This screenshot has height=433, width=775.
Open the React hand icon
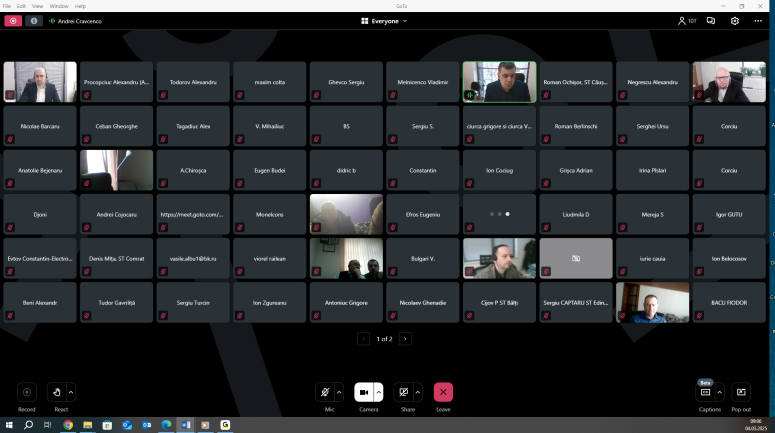(57, 392)
